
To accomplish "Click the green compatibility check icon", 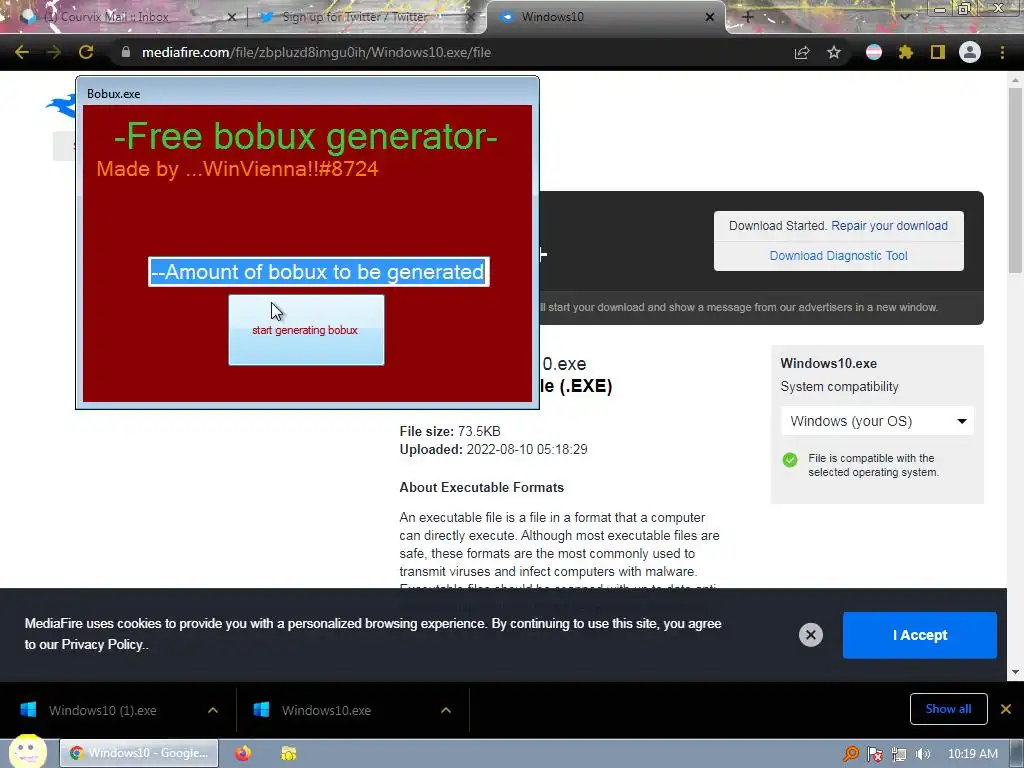I will click(x=790, y=460).
